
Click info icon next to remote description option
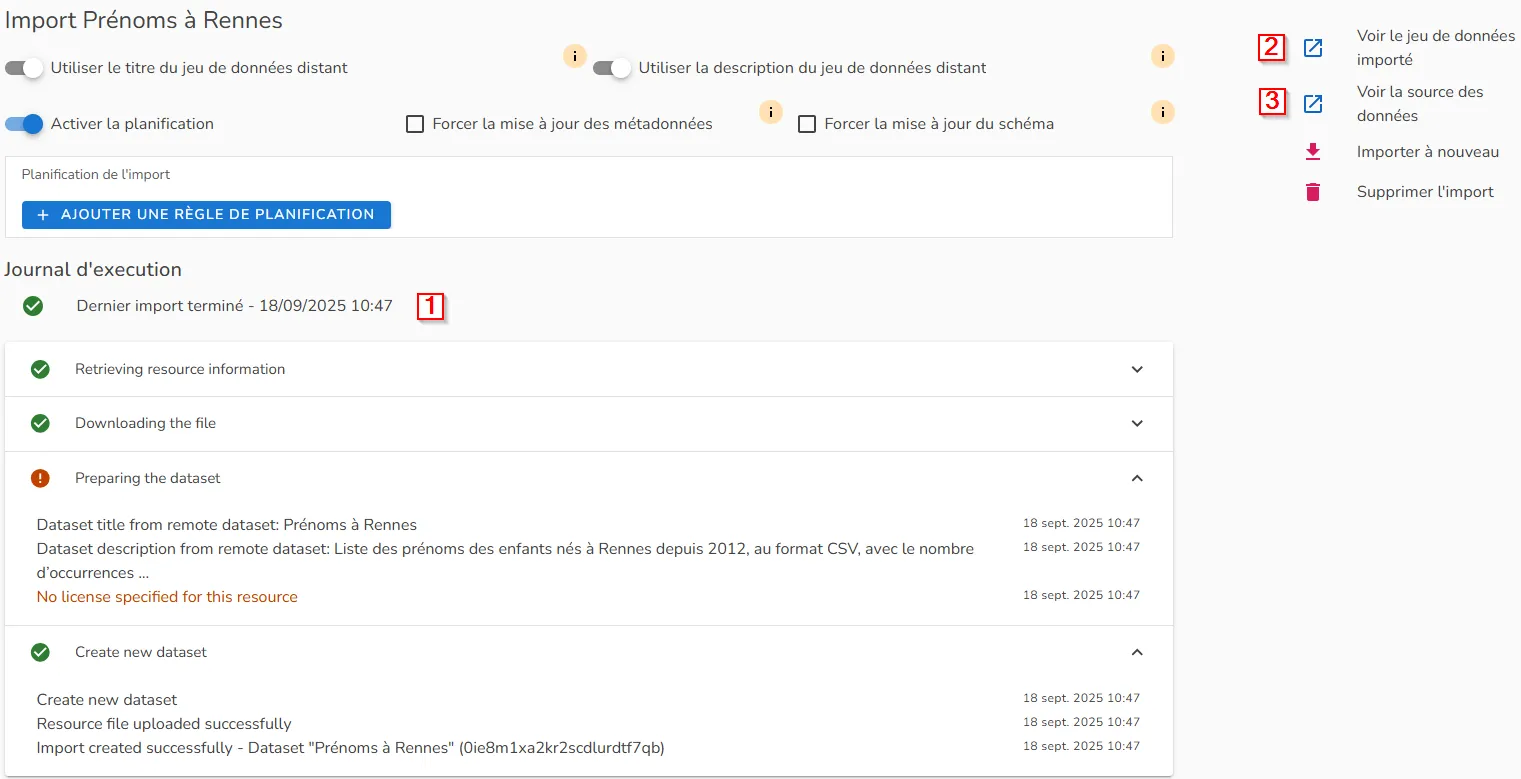[x=1163, y=56]
